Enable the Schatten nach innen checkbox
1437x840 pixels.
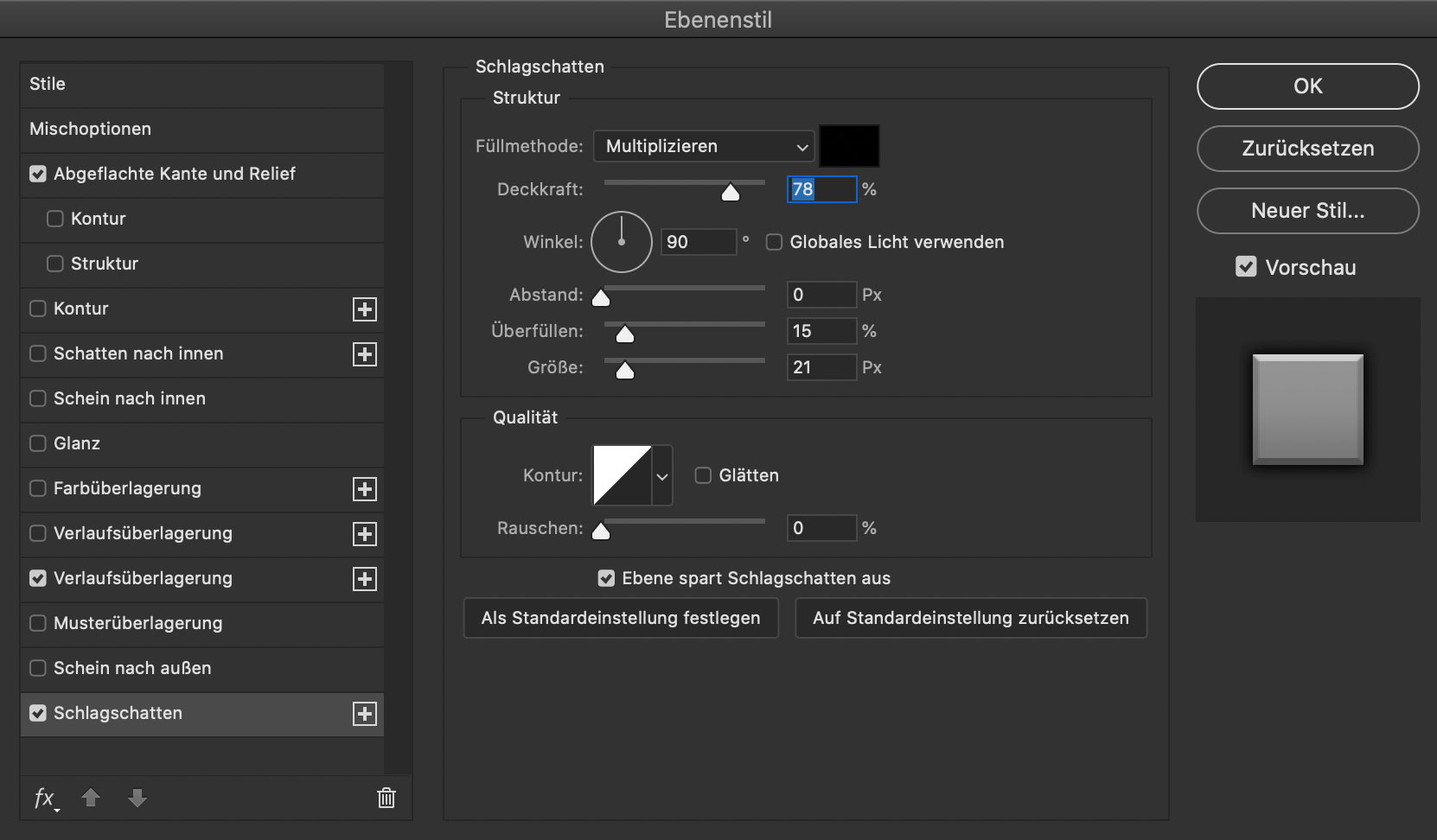pyautogui.click(x=38, y=353)
